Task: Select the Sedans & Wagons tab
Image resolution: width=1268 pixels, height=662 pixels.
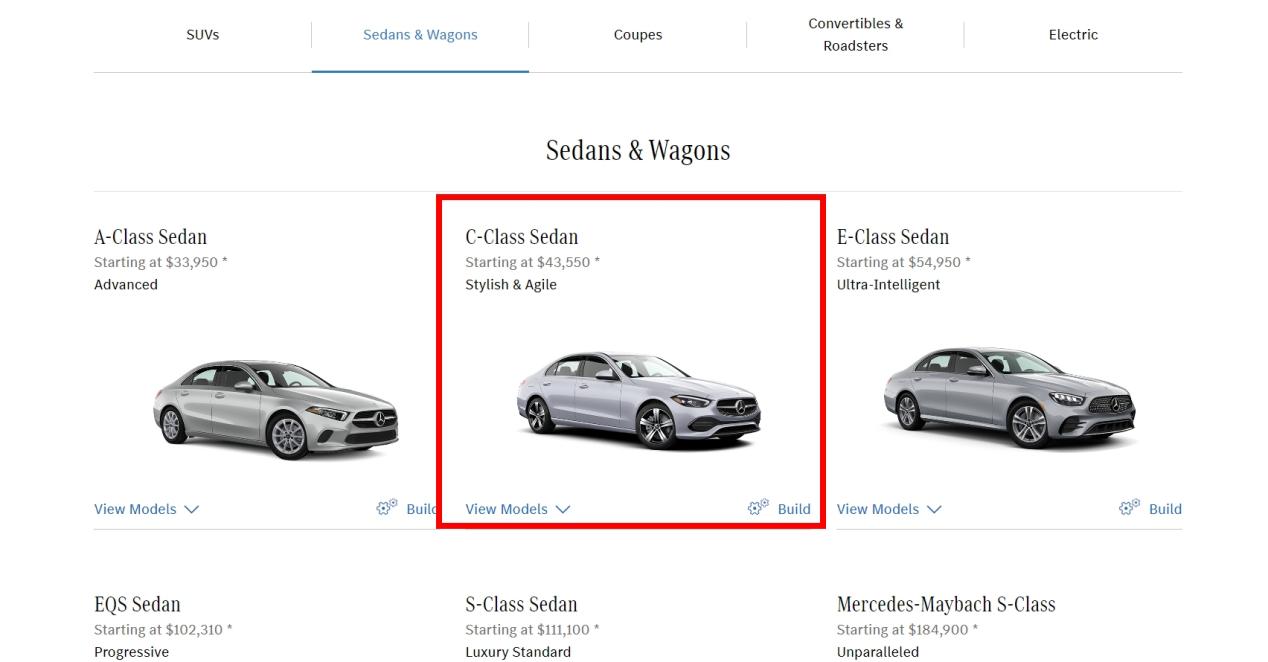Action: click(420, 34)
